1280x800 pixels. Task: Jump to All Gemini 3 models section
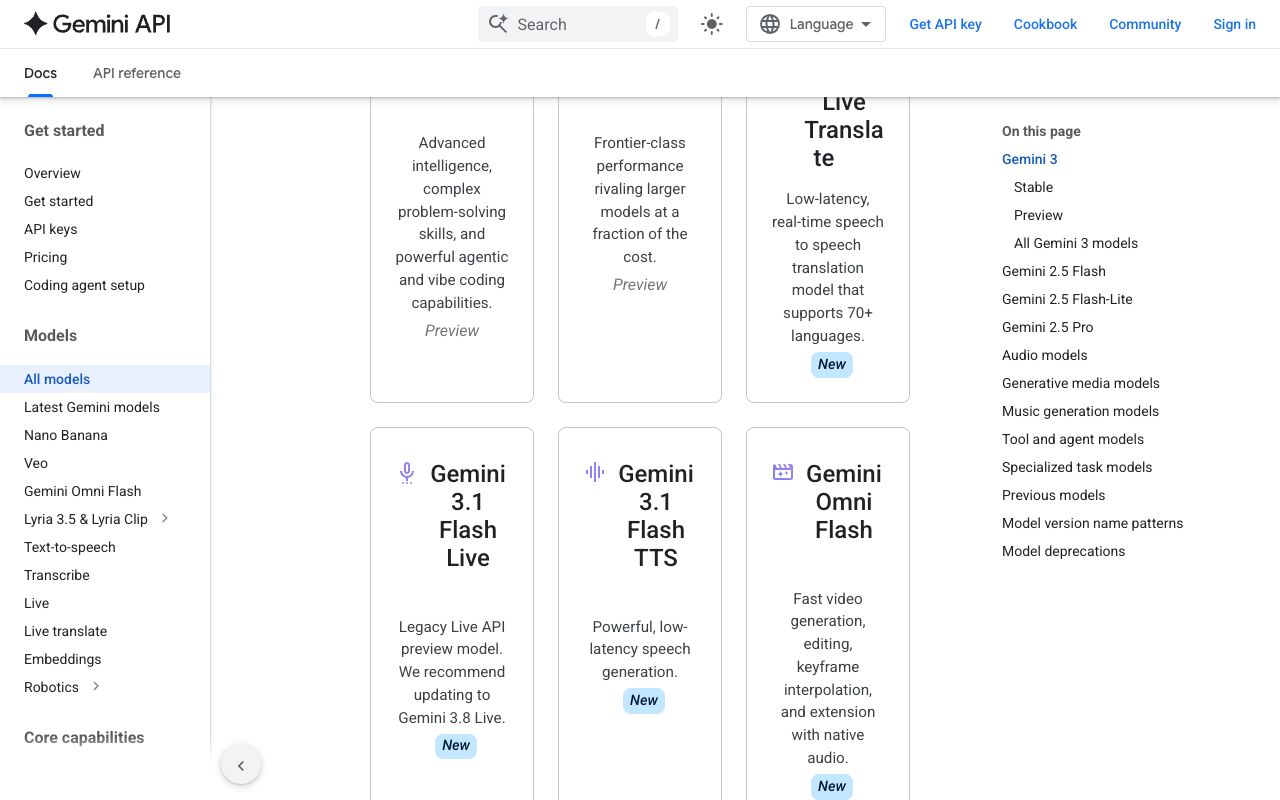1076,243
